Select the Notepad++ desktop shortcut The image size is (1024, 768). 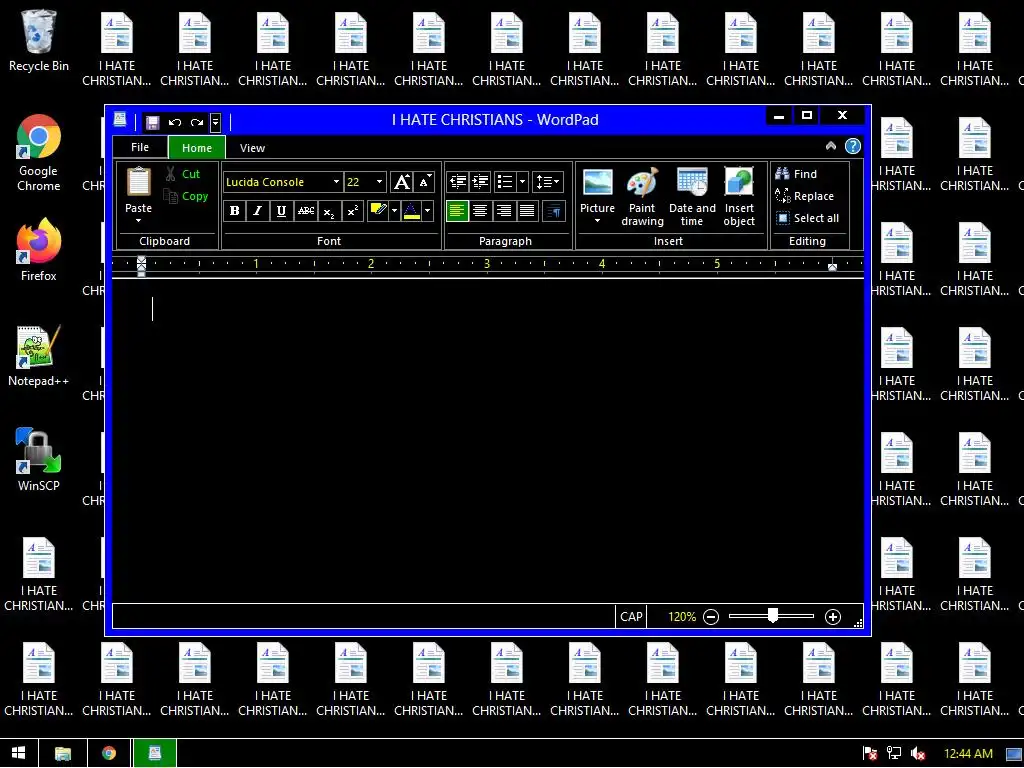39,356
